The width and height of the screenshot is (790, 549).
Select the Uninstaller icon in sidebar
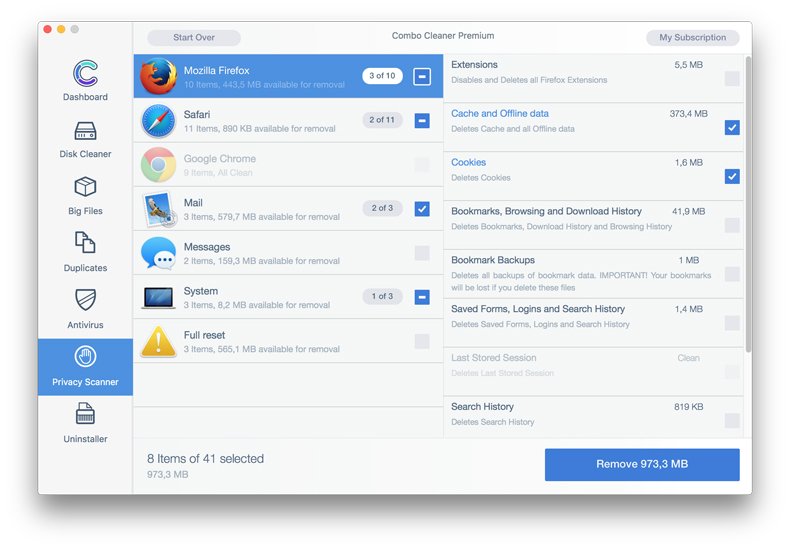point(85,414)
